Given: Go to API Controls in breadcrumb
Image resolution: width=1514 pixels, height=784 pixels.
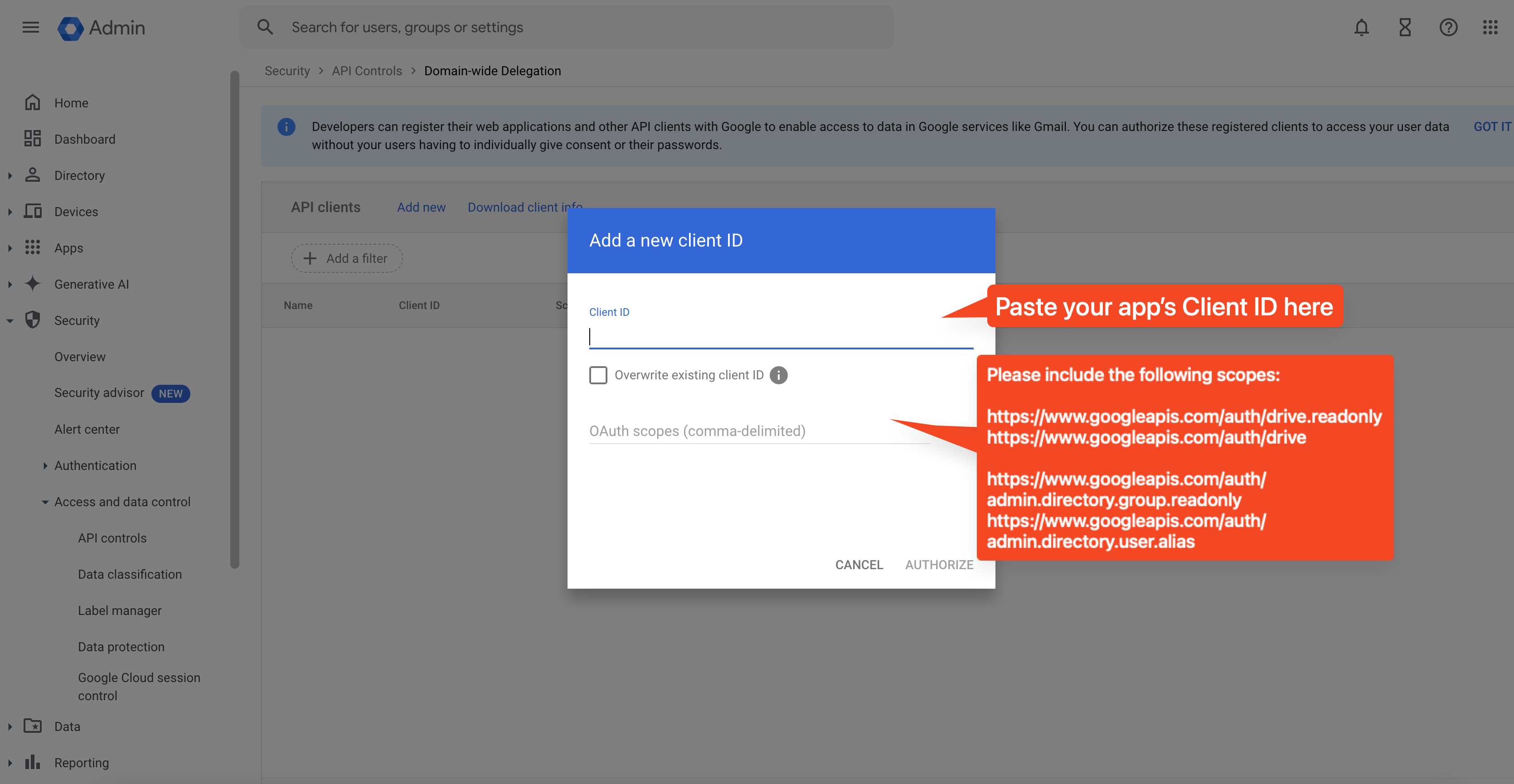Looking at the screenshot, I should 367,71.
